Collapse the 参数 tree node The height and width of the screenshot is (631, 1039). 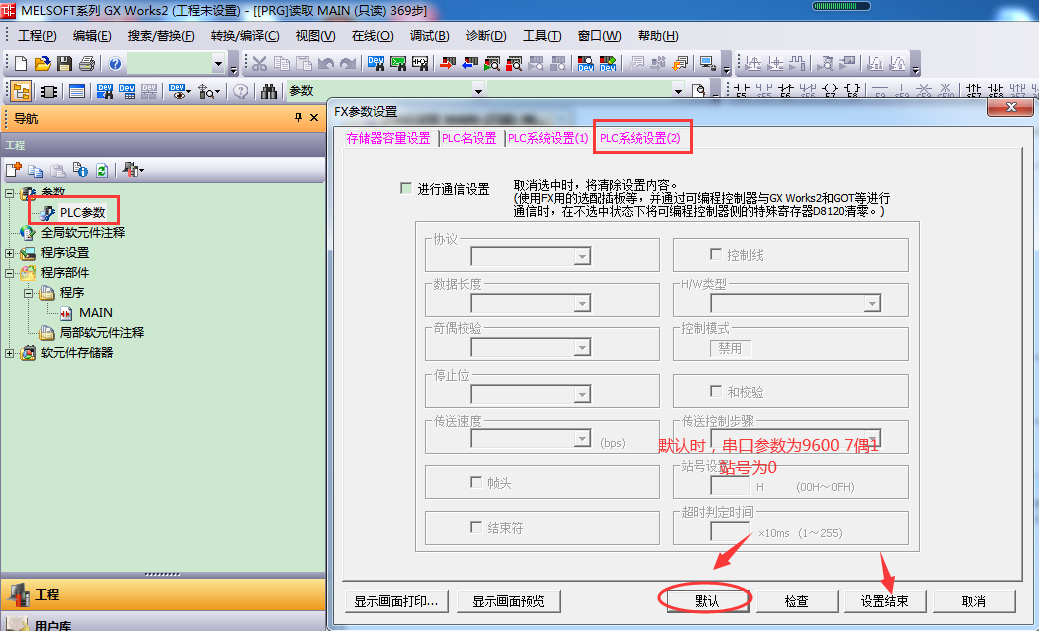[x=9, y=193]
